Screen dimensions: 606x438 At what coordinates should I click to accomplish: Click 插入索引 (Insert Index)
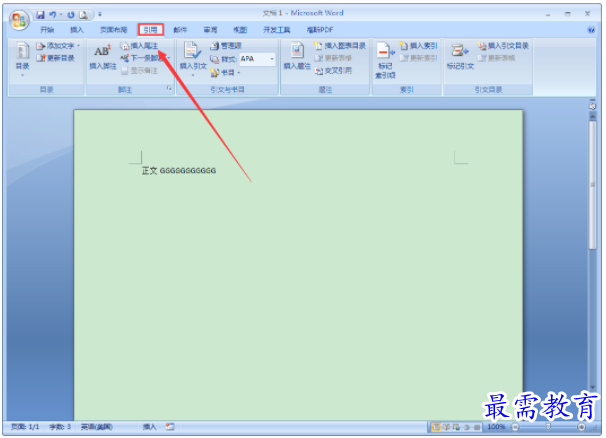(419, 46)
